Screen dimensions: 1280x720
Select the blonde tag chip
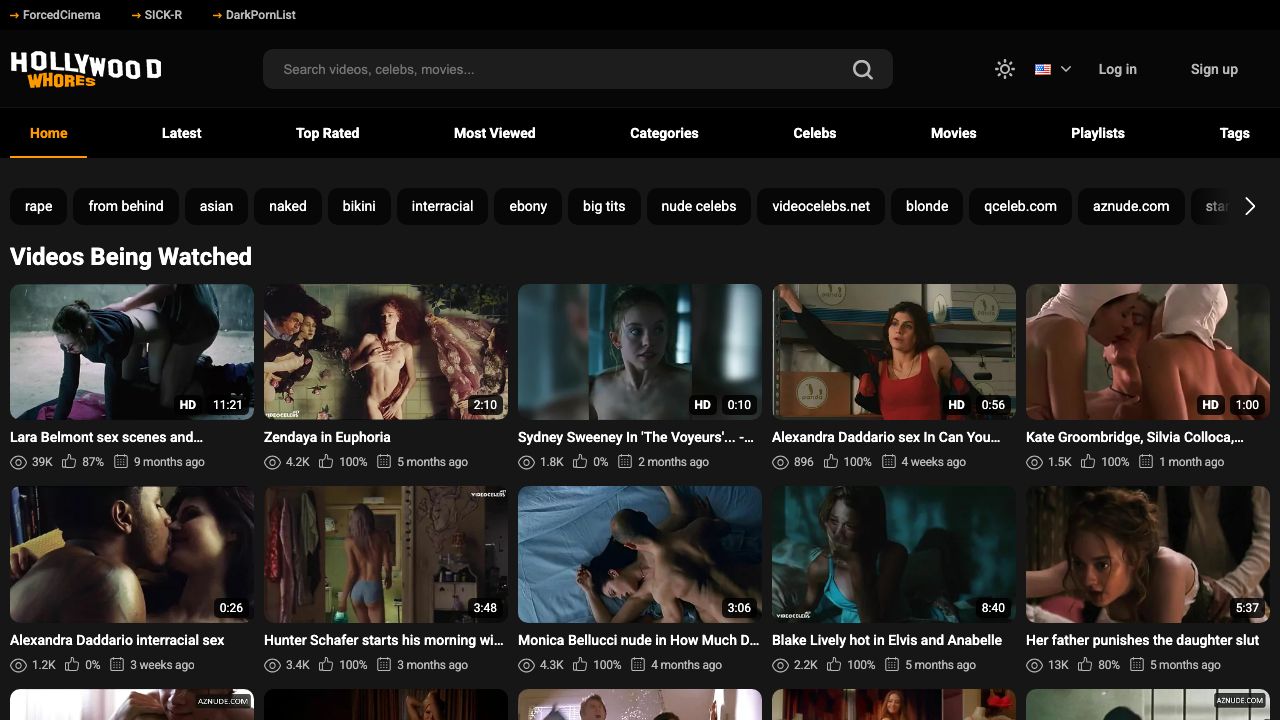pyautogui.click(x=927, y=206)
